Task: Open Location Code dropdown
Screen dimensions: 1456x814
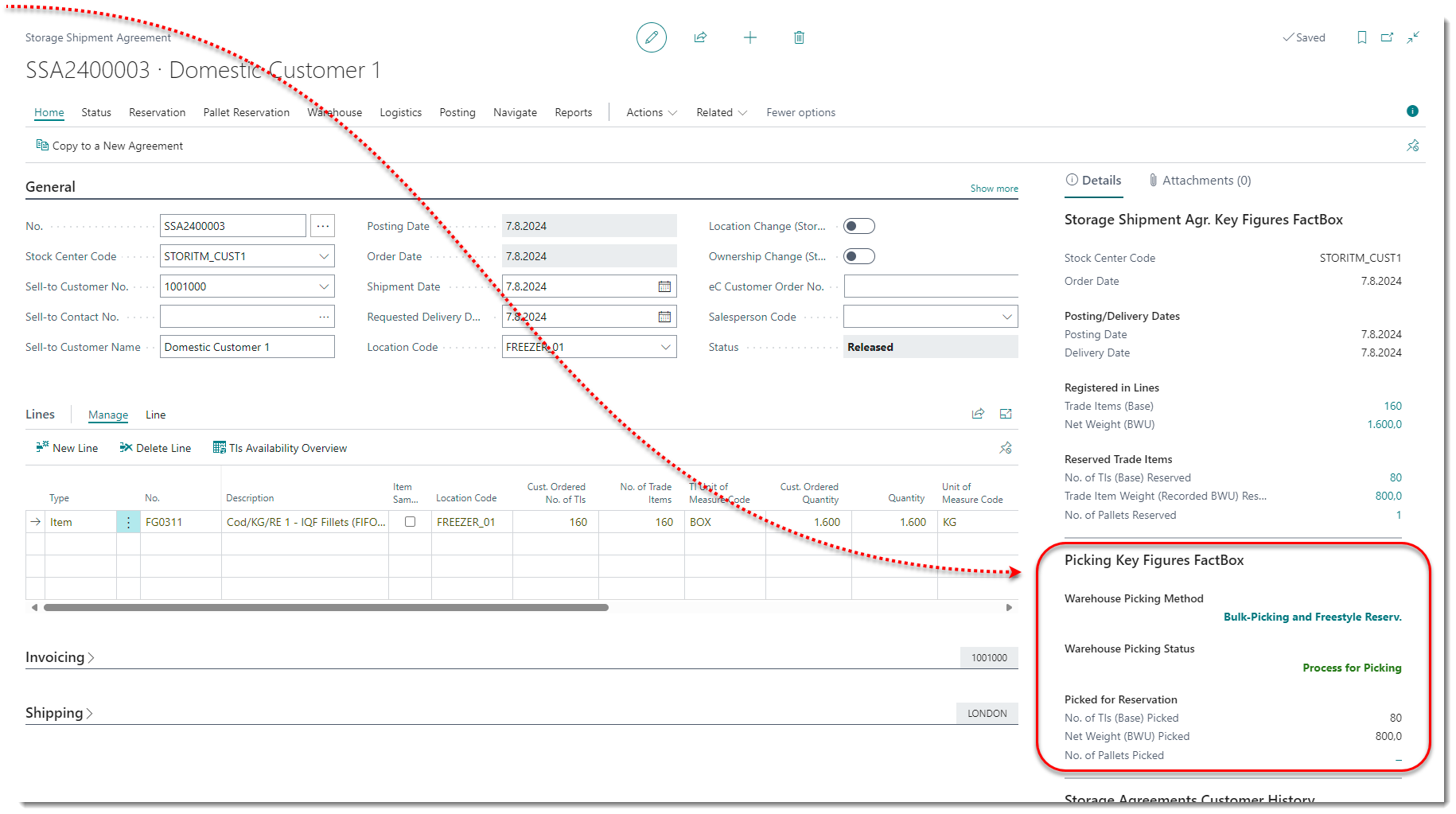Action: [x=666, y=347]
